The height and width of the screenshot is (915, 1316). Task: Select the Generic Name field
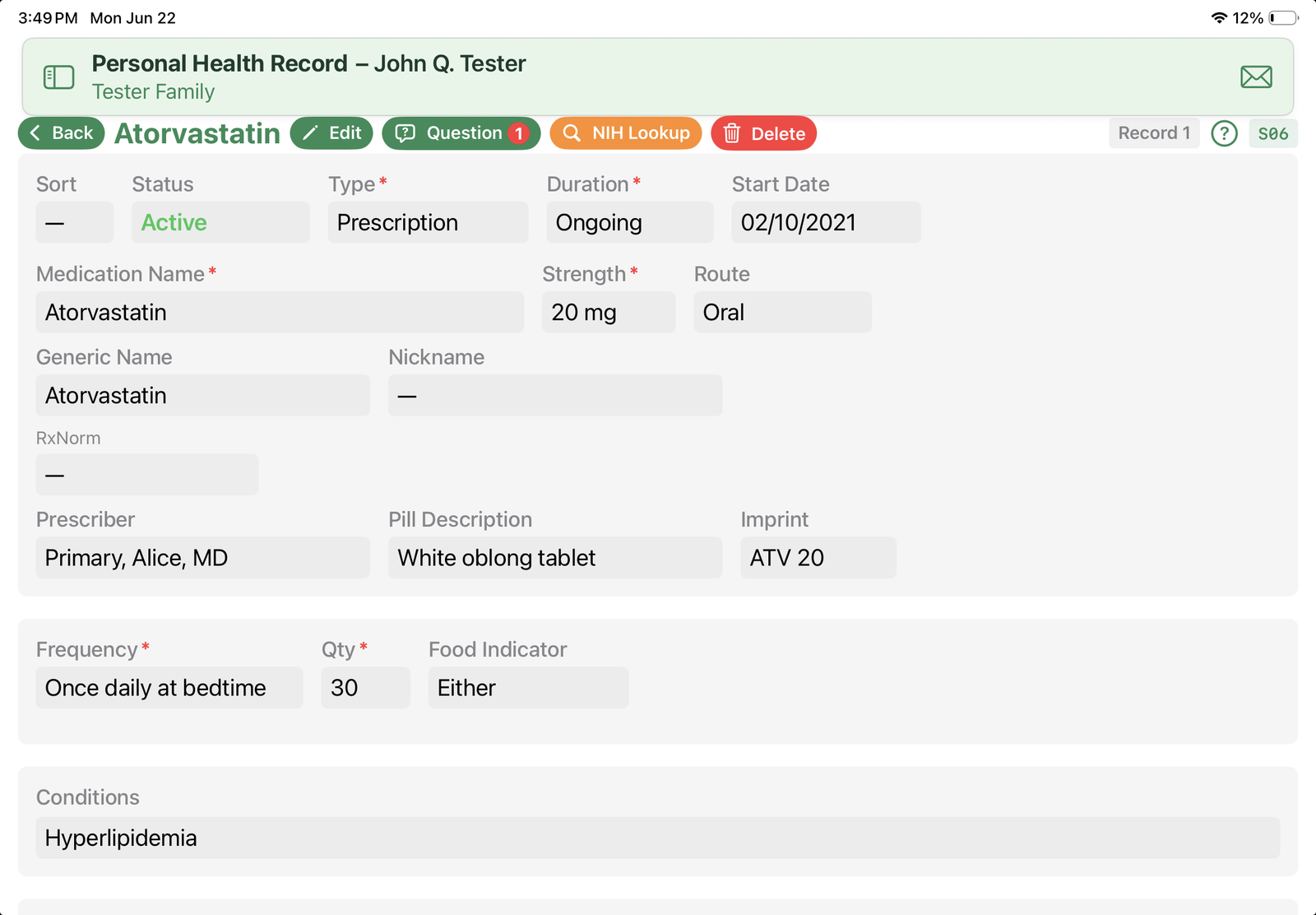(202, 395)
